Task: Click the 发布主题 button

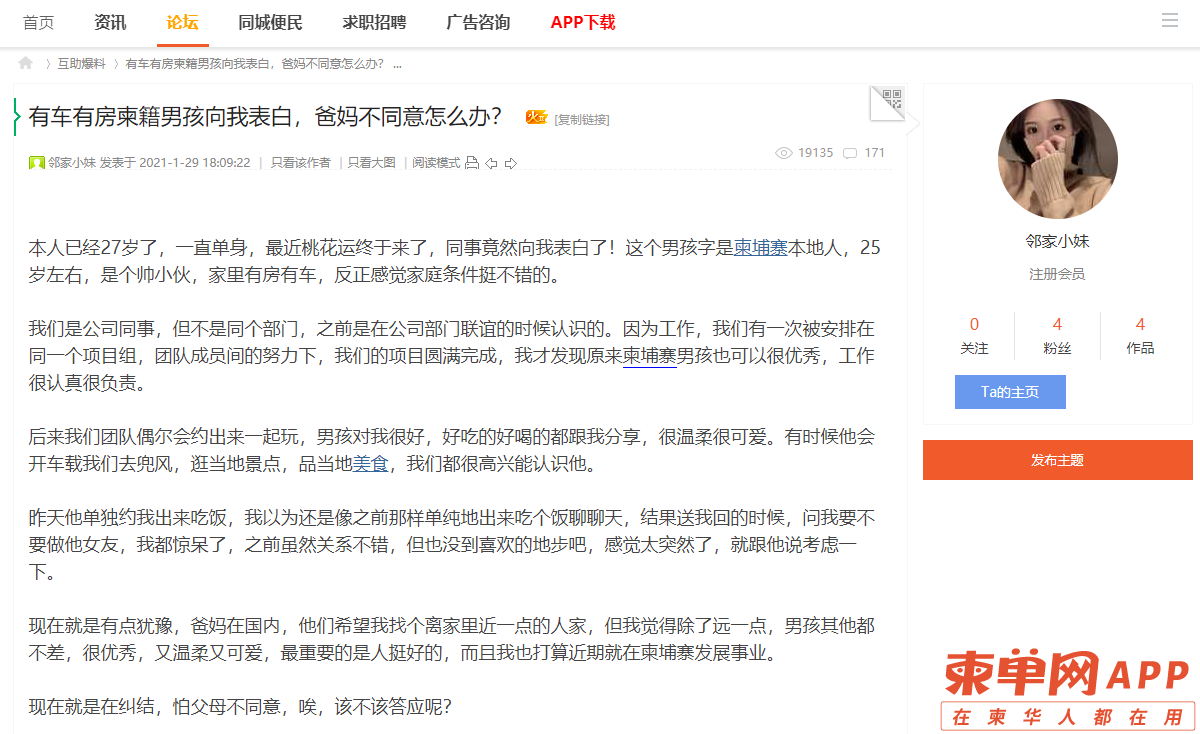Action: tap(1057, 460)
